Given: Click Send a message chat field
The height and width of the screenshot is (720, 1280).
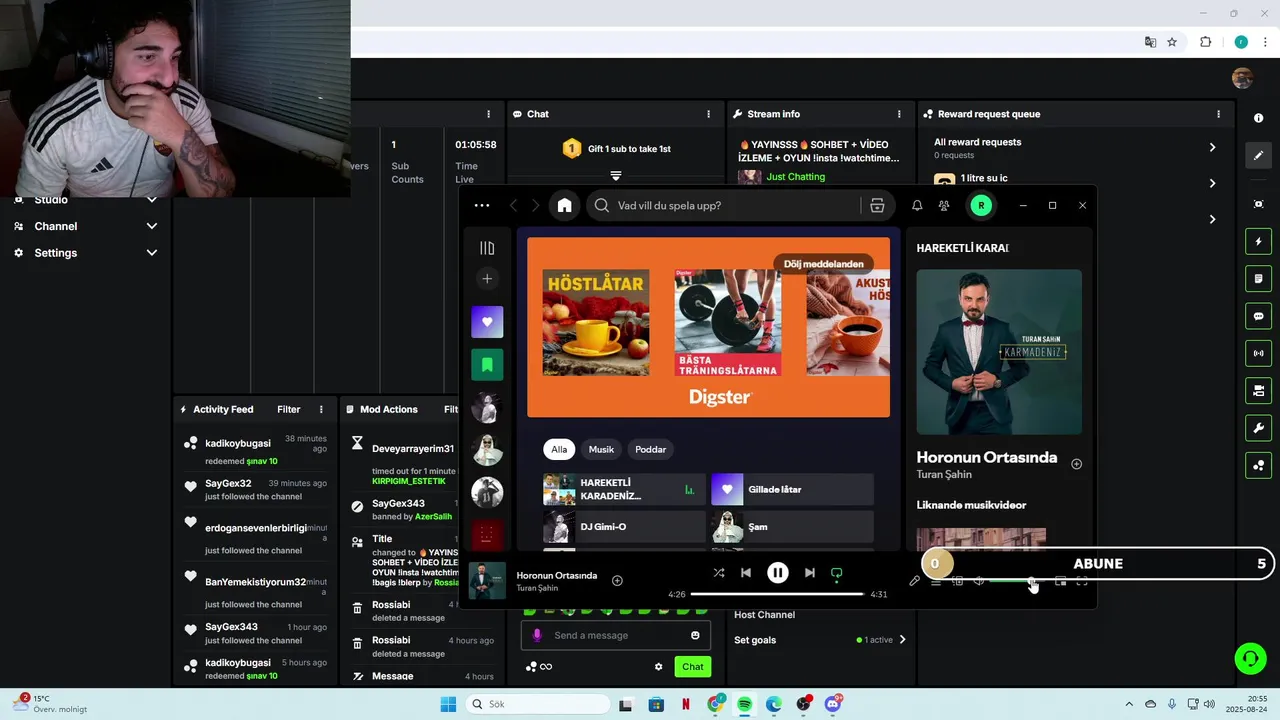Looking at the screenshot, I should 615,635.
